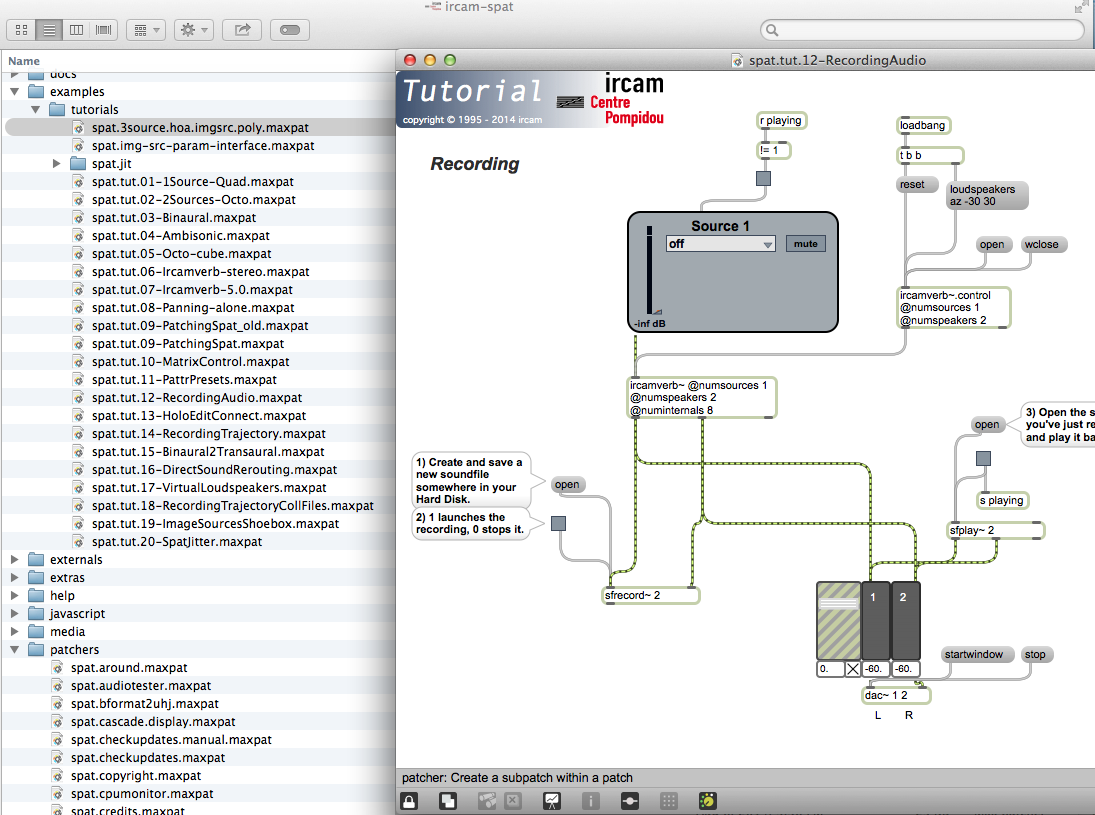Toggle the box below '!= 1' object

[763, 178]
